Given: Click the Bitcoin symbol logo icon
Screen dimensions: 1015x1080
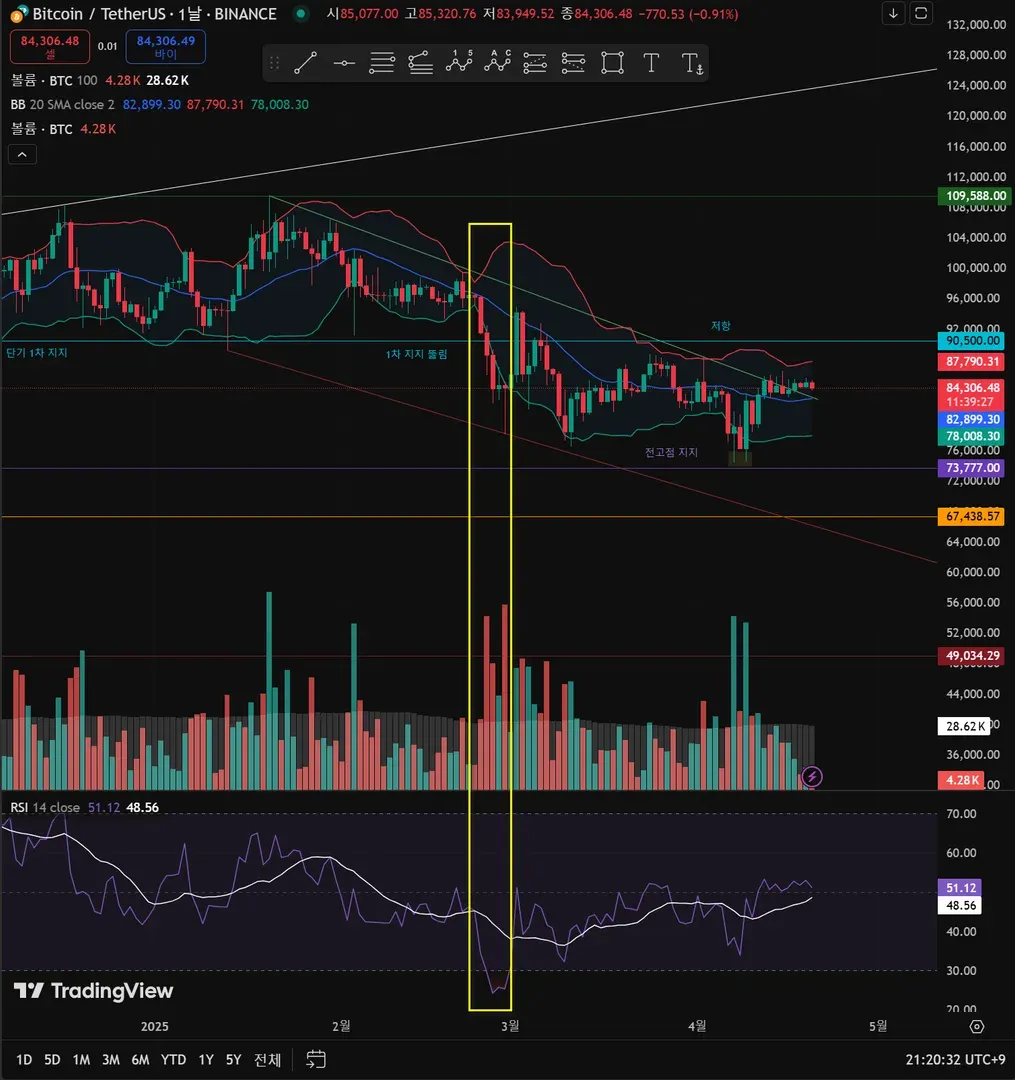Looking at the screenshot, I should tap(19, 14).
